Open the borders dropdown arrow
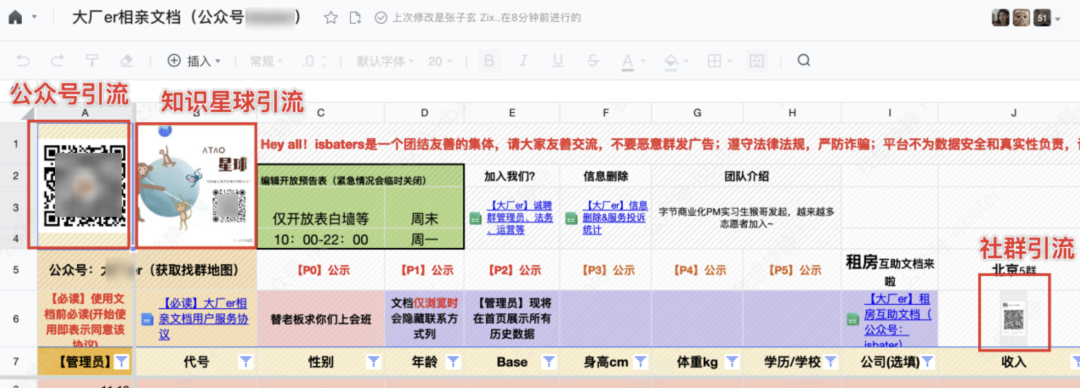Viewport: 1080px width, 388px height. pos(730,61)
